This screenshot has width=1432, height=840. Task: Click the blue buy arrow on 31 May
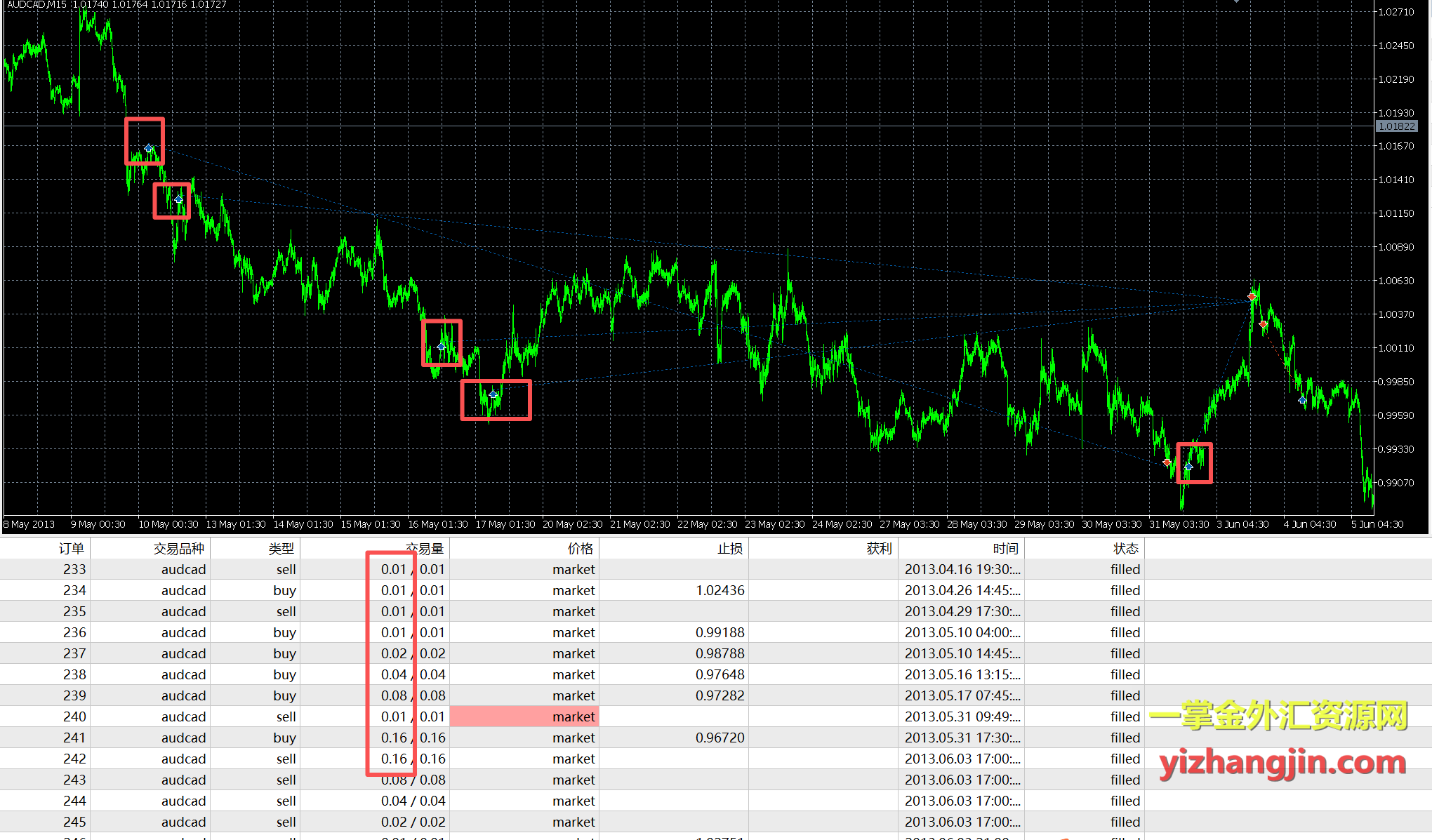(1188, 466)
